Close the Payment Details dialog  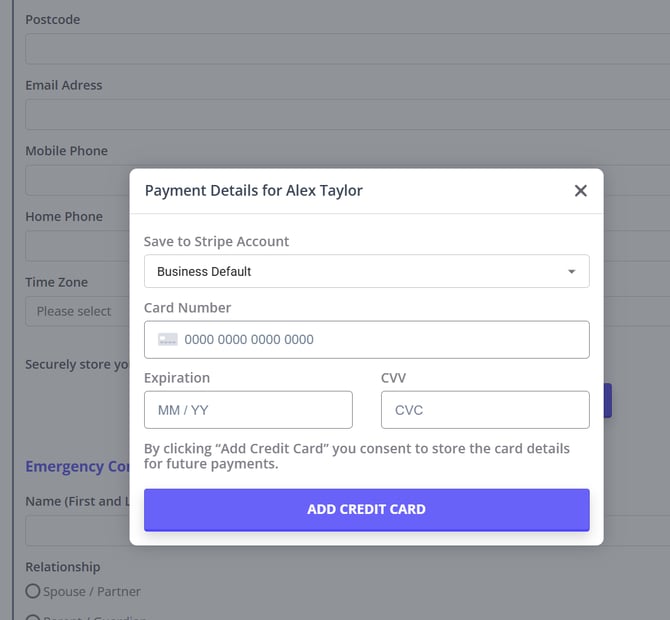[580, 191]
